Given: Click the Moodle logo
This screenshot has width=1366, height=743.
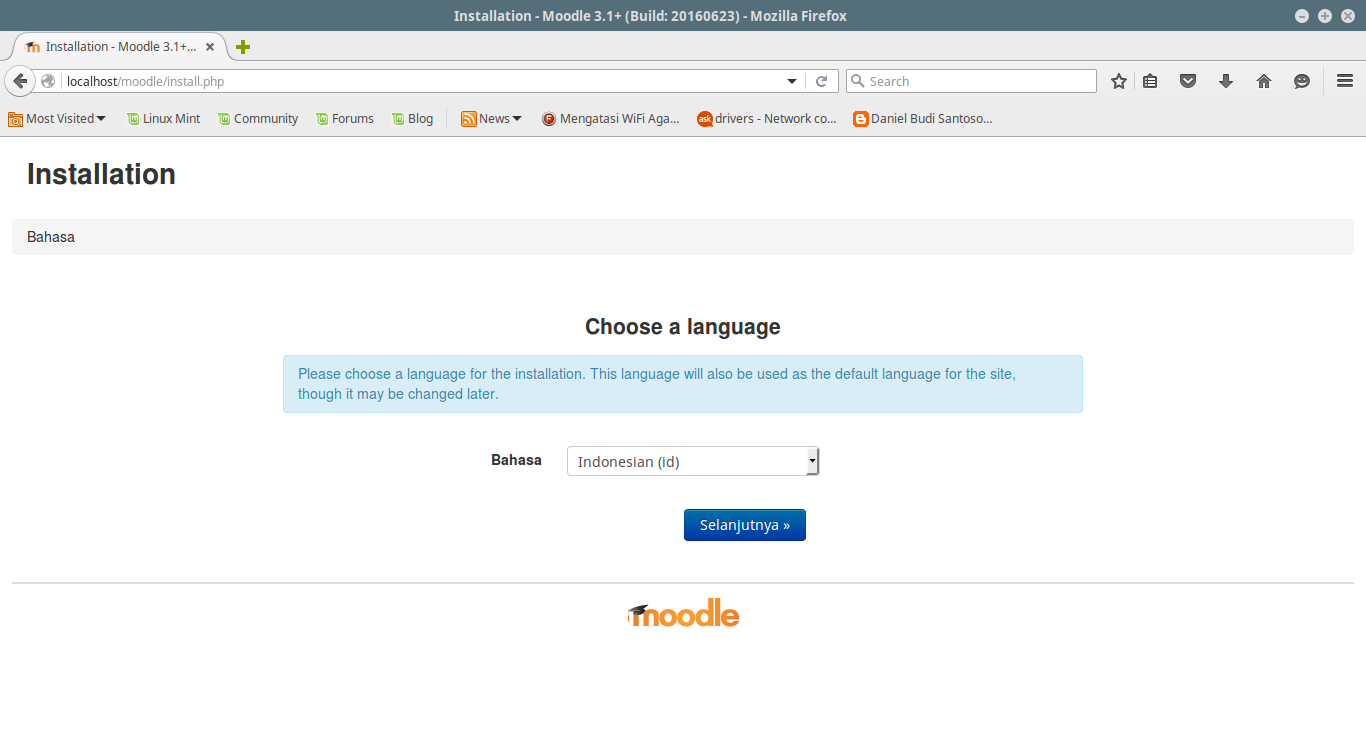Looking at the screenshot, I should click(x=683, y=613).
